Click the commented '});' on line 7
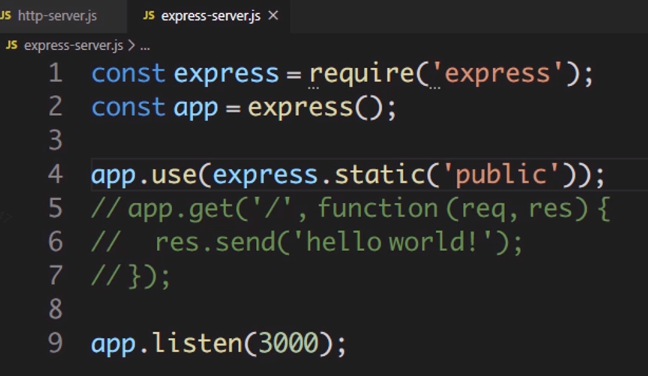The width and height of the screenshot is (648, 376). [x=149, y=276]
